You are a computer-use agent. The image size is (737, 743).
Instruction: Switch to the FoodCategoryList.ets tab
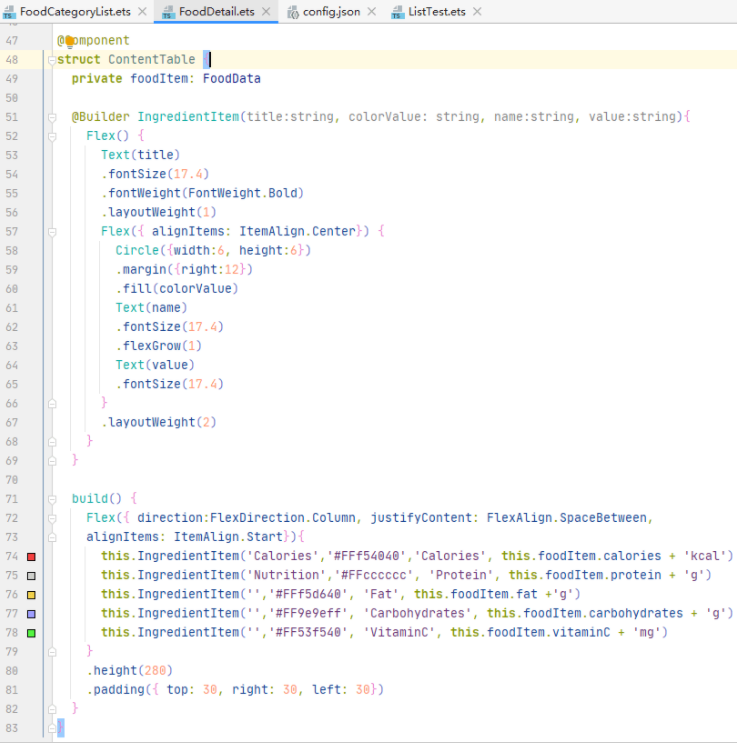coord(74,12)
